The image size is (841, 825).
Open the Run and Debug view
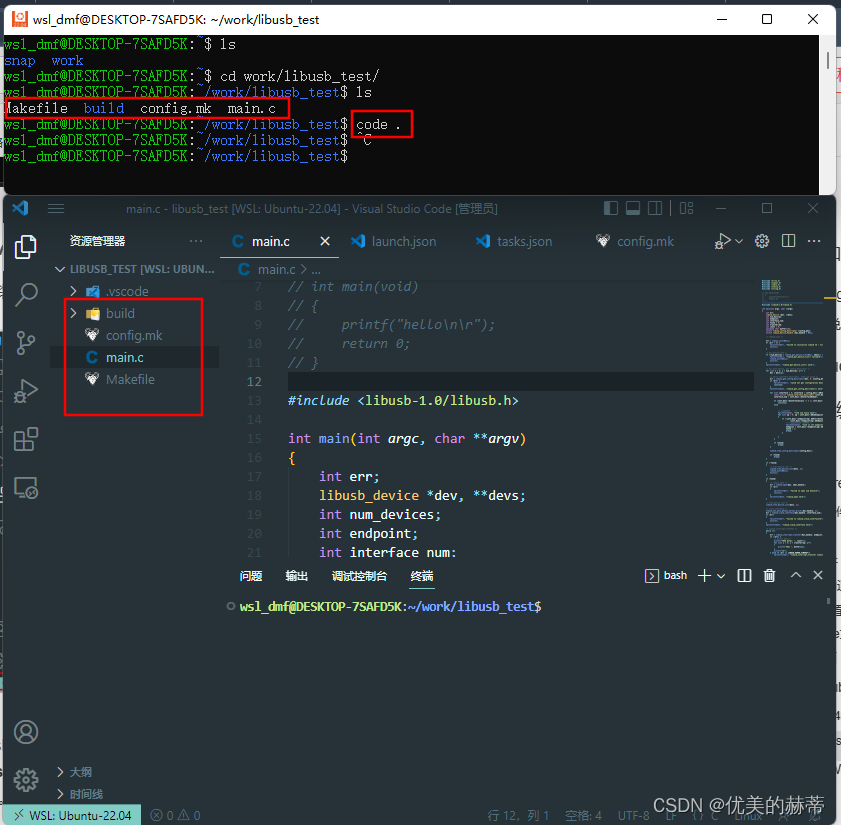click(x=25, y=391)
